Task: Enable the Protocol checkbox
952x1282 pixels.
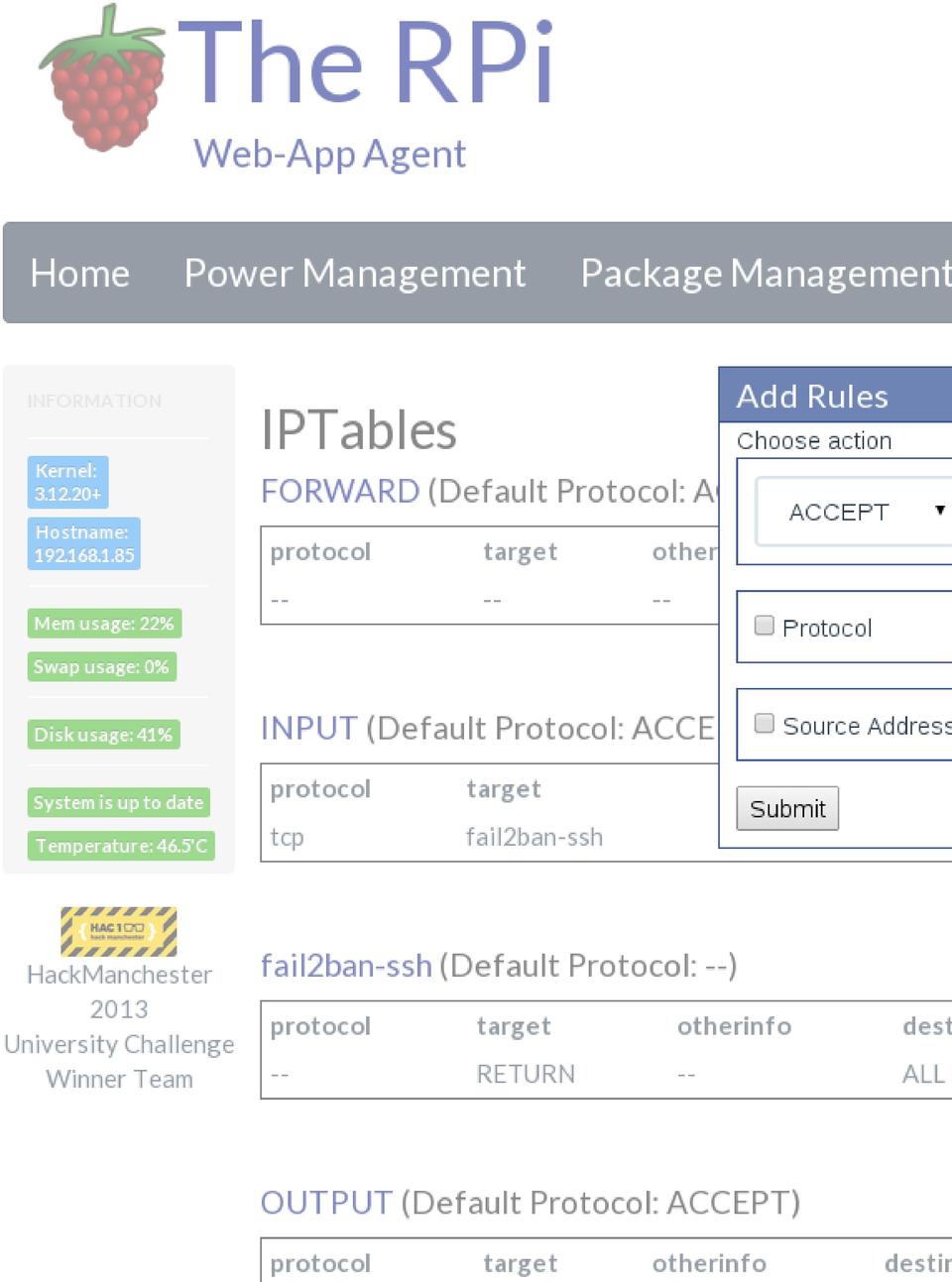Action: [764, 626]
